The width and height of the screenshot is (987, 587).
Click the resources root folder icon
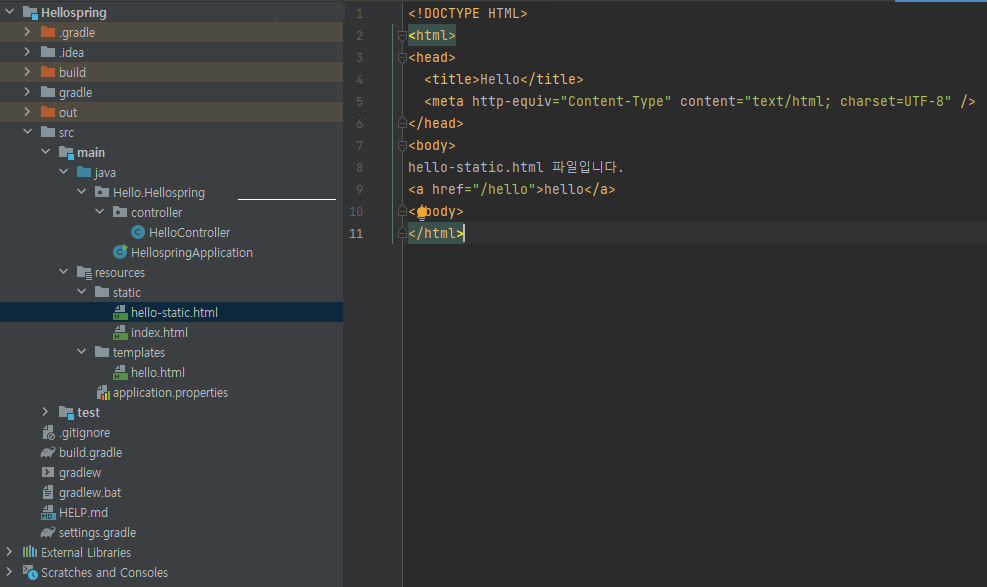tap(84, 272)
